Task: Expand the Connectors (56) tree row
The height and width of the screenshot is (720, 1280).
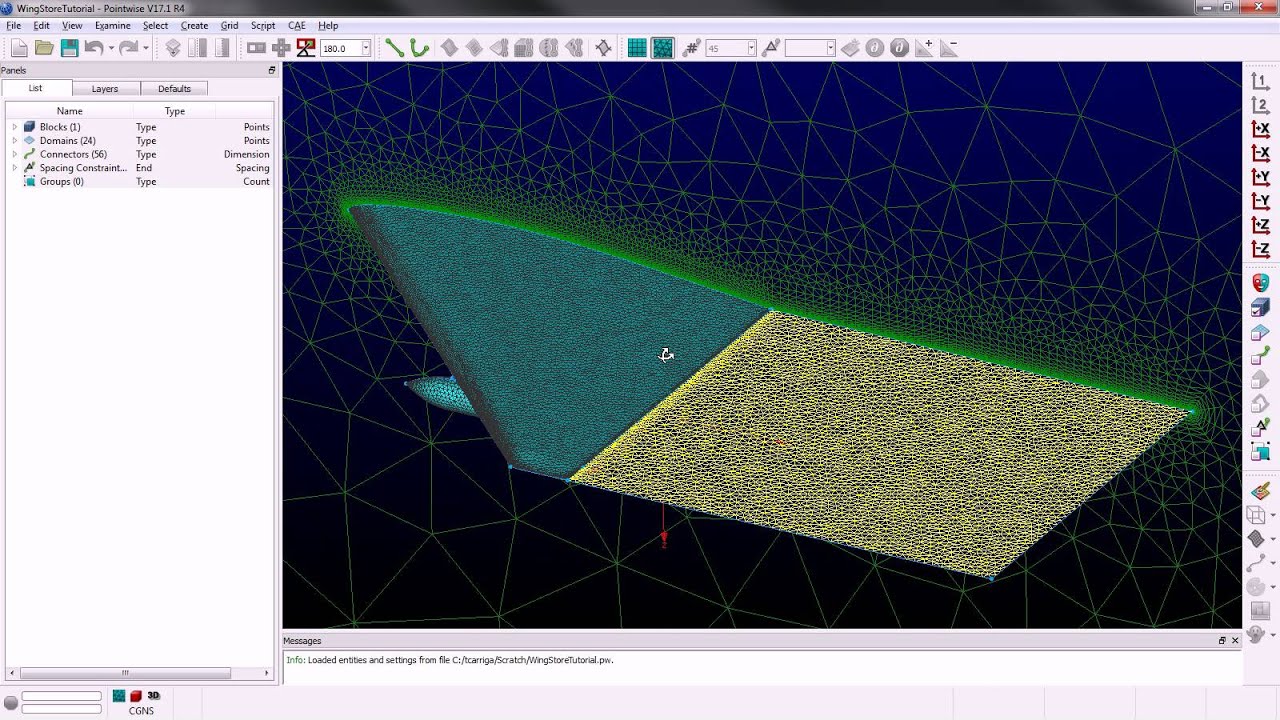Action: (x=14, y=154)
